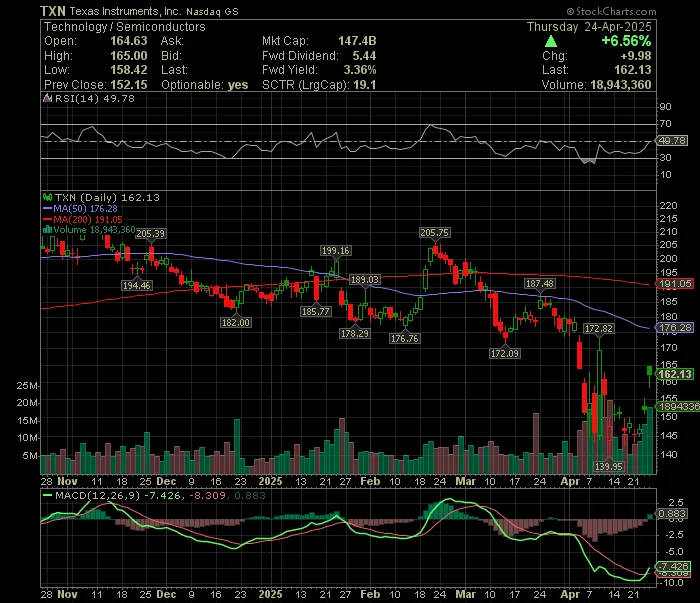Click the 'MACD(12,26,9)' indicator label
The width and height of the screenshot is (700, 603).
pyautogui.click(x=98, y=495)
